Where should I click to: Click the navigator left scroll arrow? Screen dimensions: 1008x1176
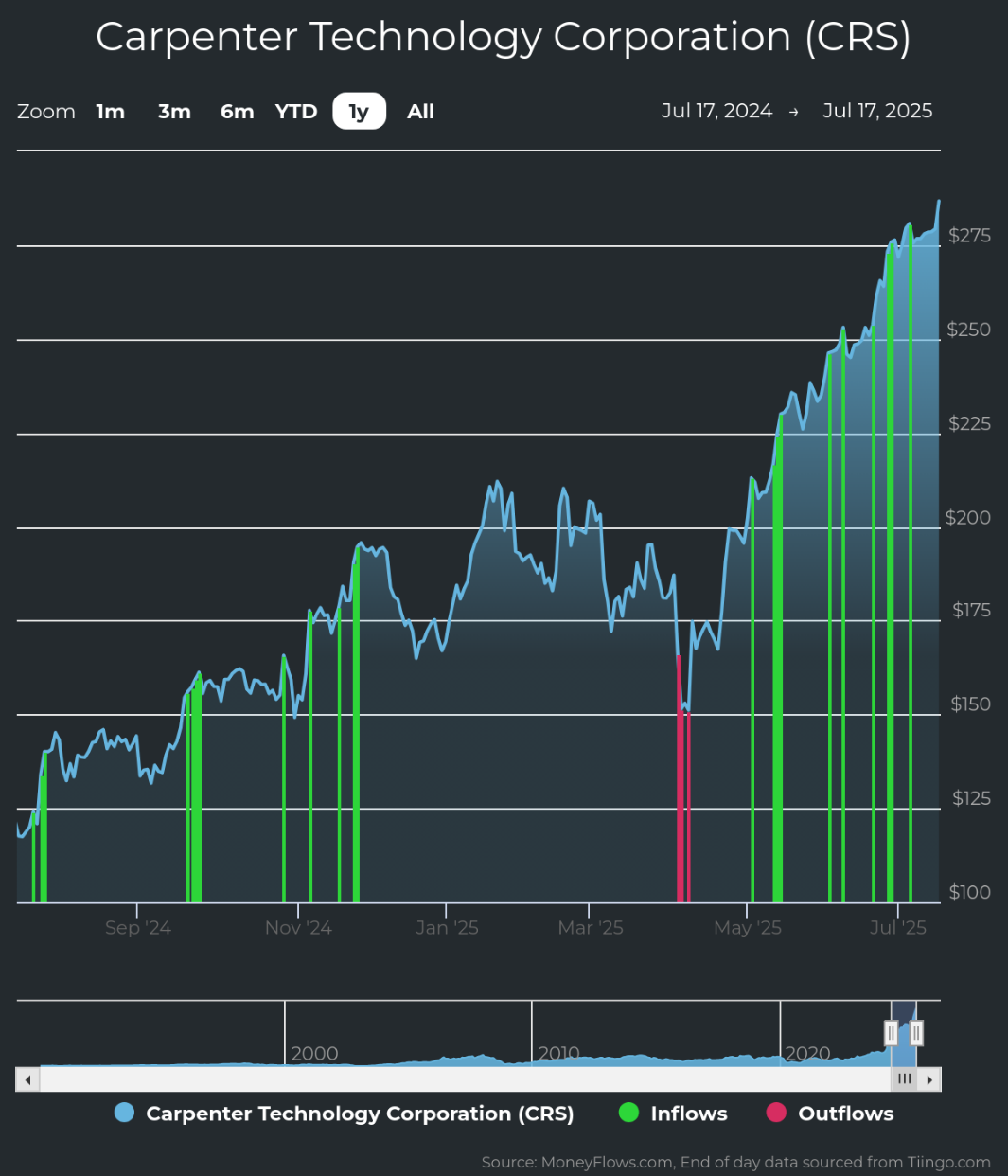pos(27,1079)
